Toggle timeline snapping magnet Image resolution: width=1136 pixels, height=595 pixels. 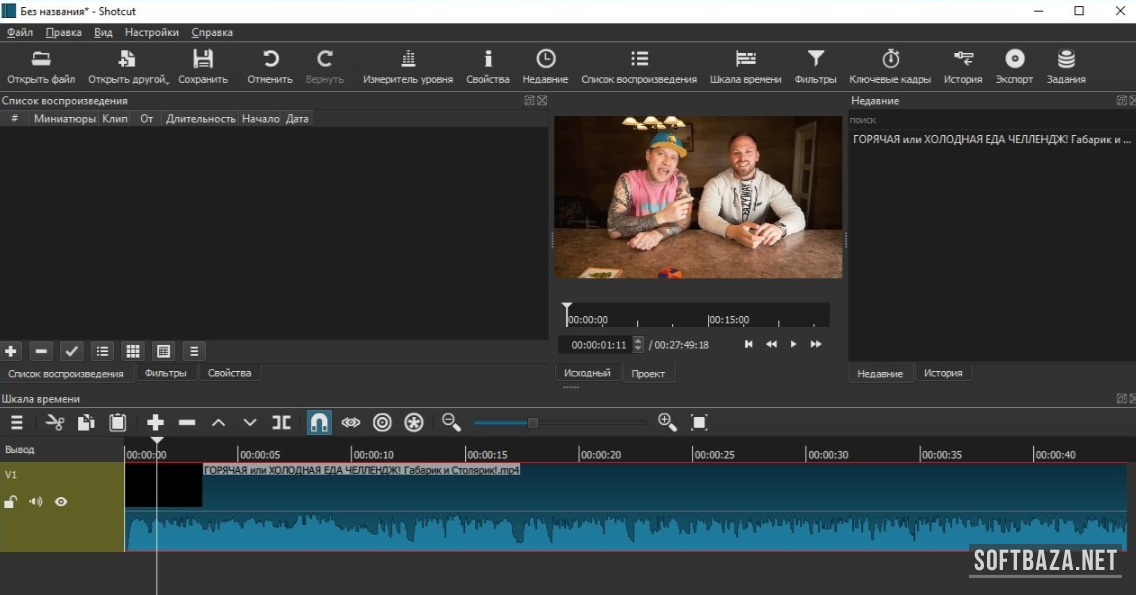318,423
